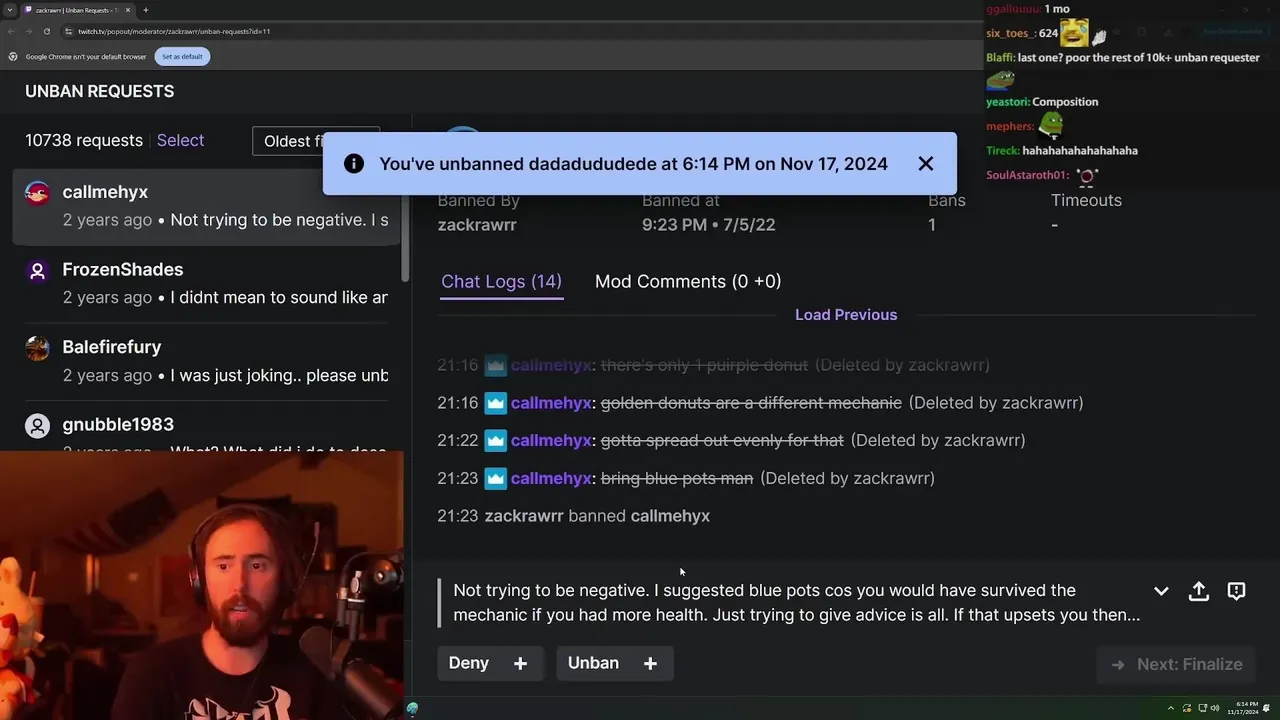Close the zackrawrr Unban Requests tab
1280x720 pixels.
[x=128, y=10]
